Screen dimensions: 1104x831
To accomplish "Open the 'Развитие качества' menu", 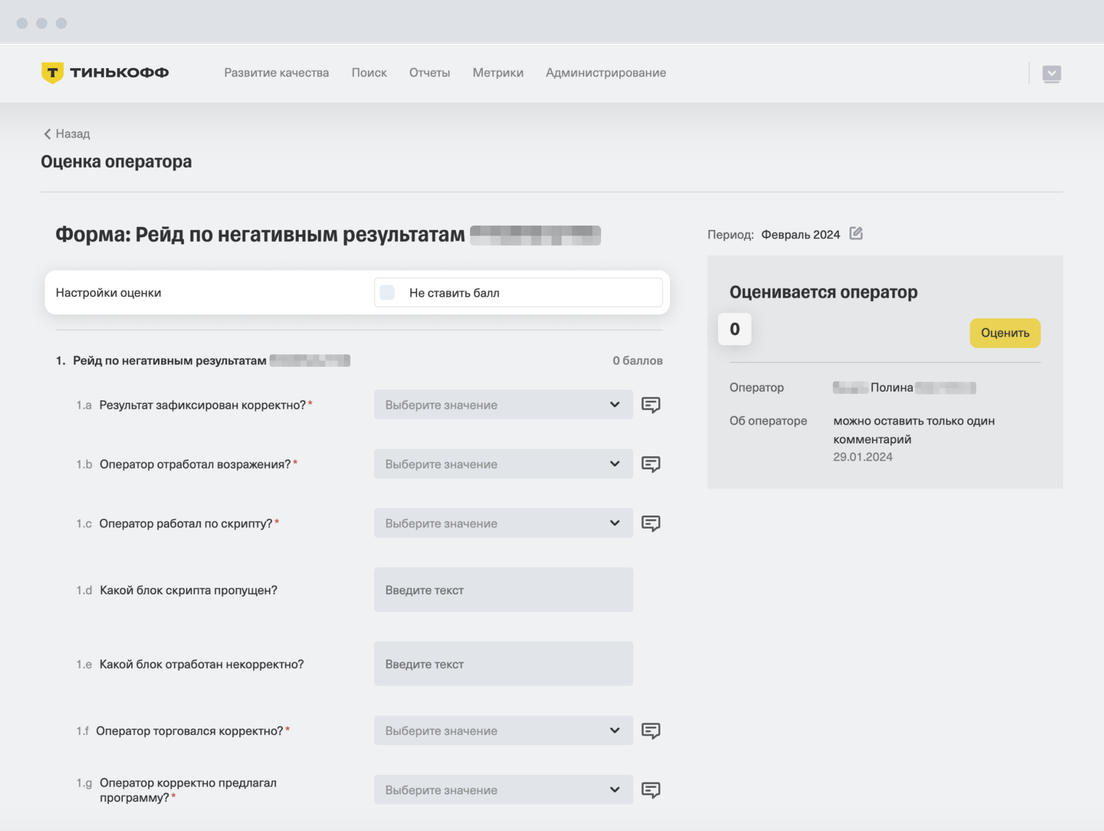I will [x=276, y=73].
